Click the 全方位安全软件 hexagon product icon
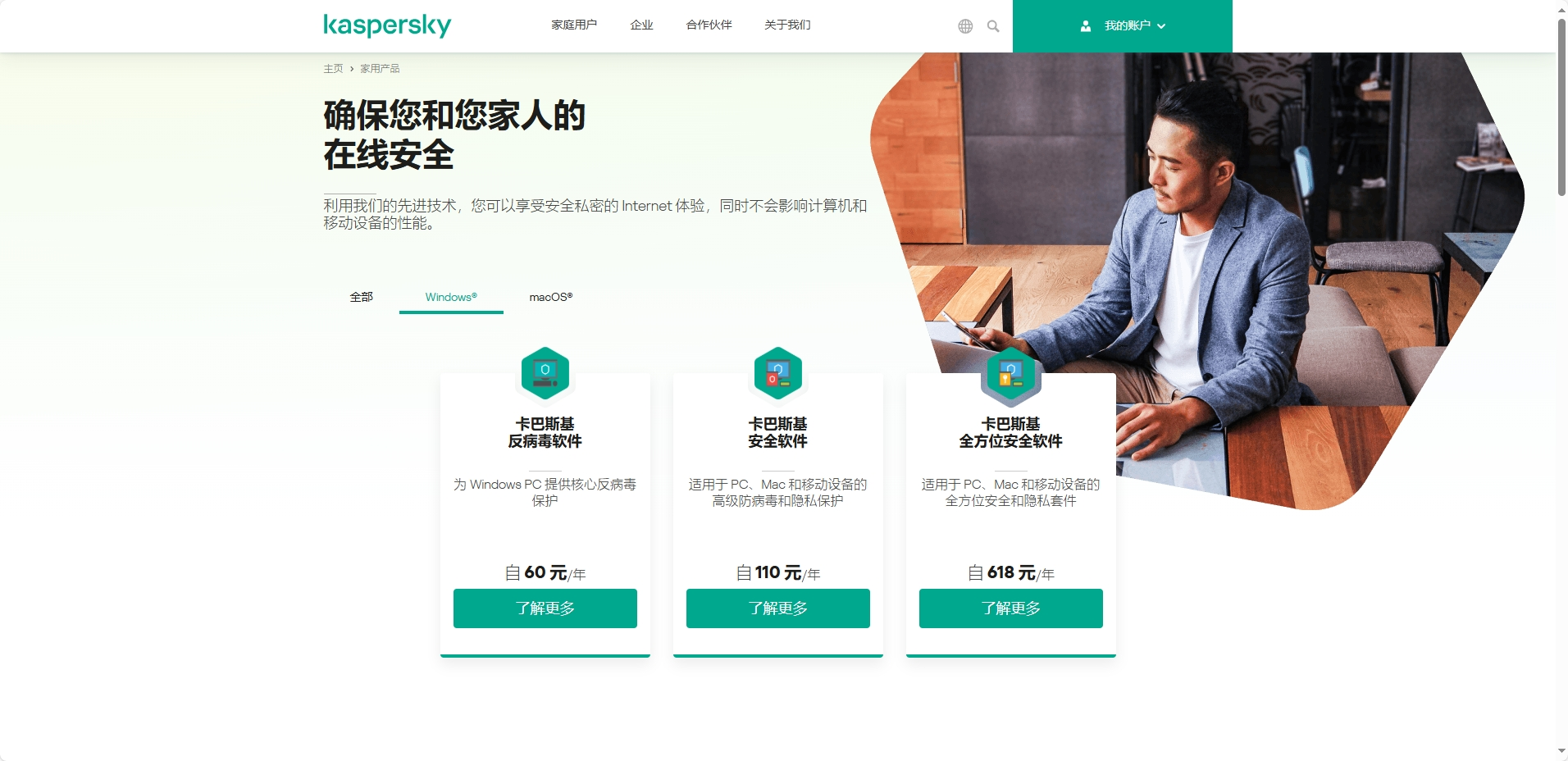Image resolution: width=1568 pixels, height=761 pixels. (1011, 373)
